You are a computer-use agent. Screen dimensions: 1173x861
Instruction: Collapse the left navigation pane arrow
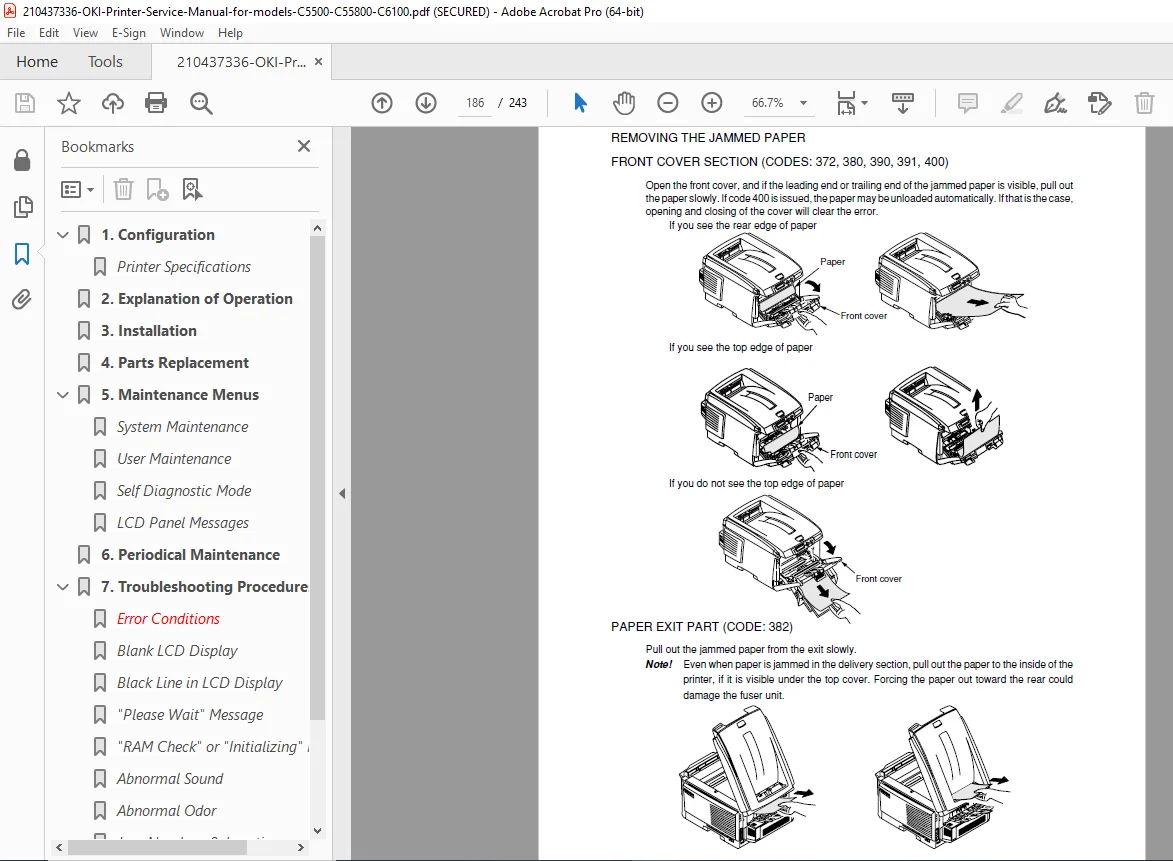342,494
